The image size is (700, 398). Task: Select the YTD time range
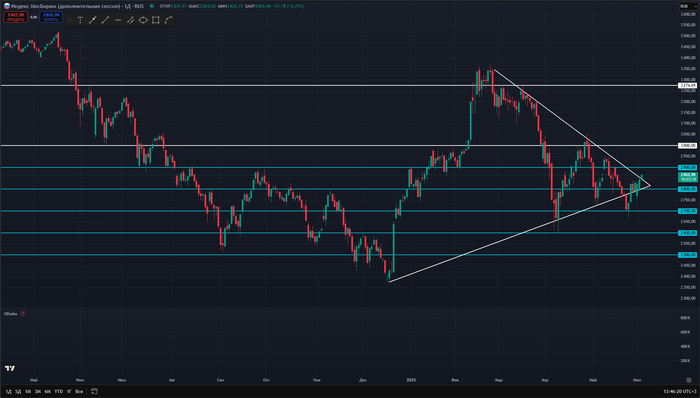pyautogui.click(x=58, y=391)
